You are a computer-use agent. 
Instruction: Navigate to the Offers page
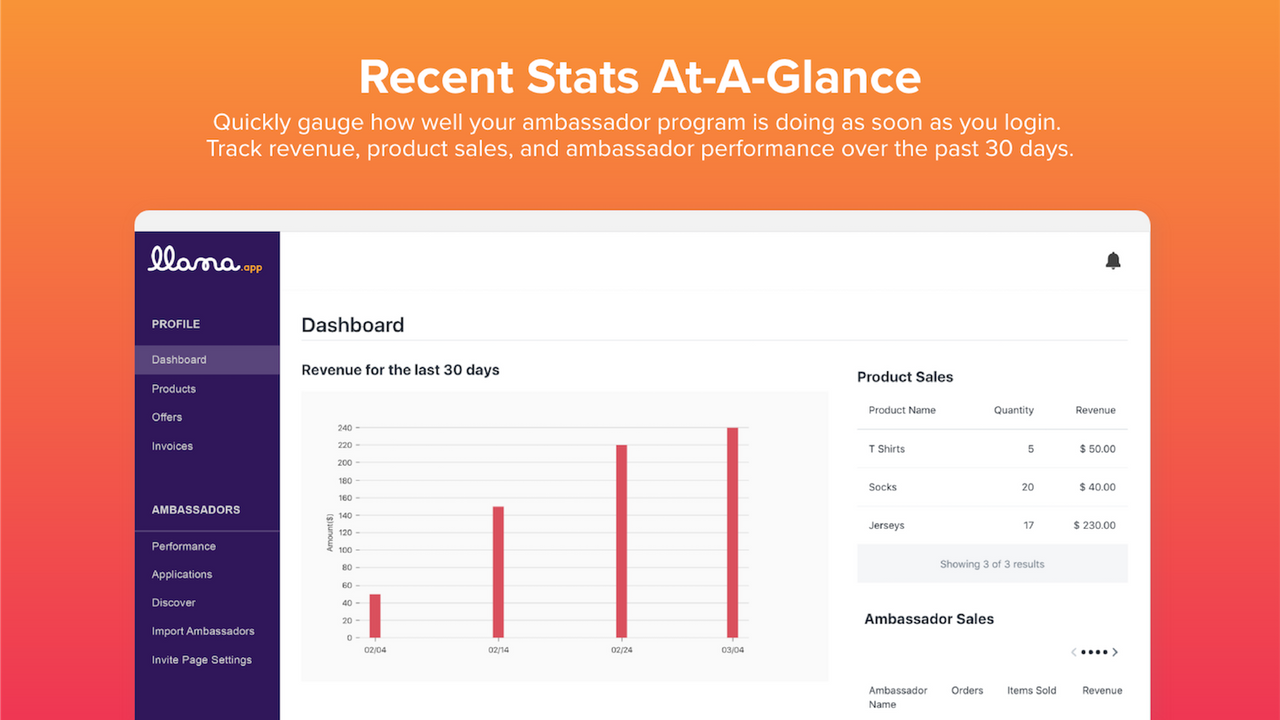(166, 417)
